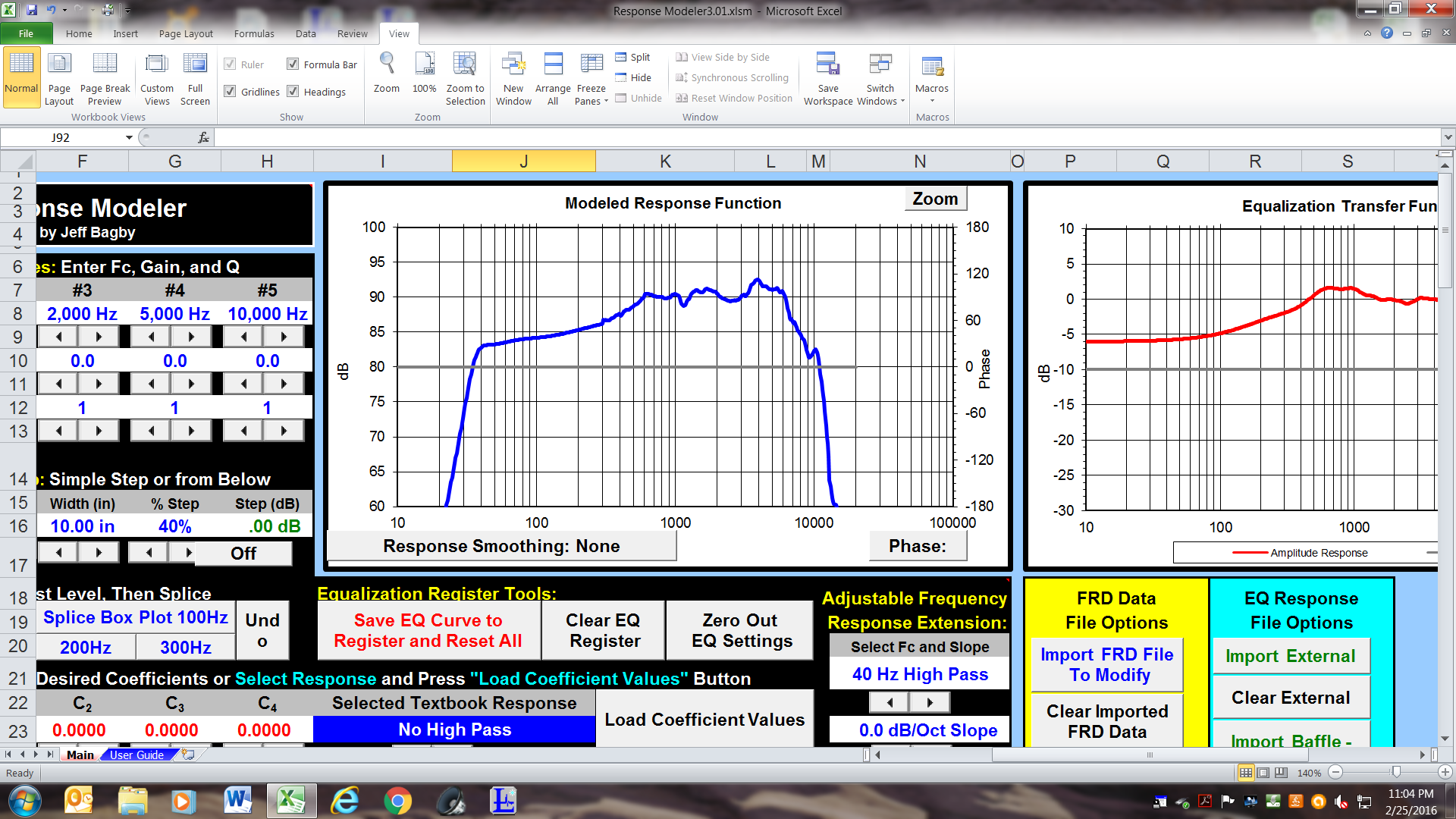Switch to Page Layout view
The width and height of the screenshot is (1456, 819).
pos(59,79)
